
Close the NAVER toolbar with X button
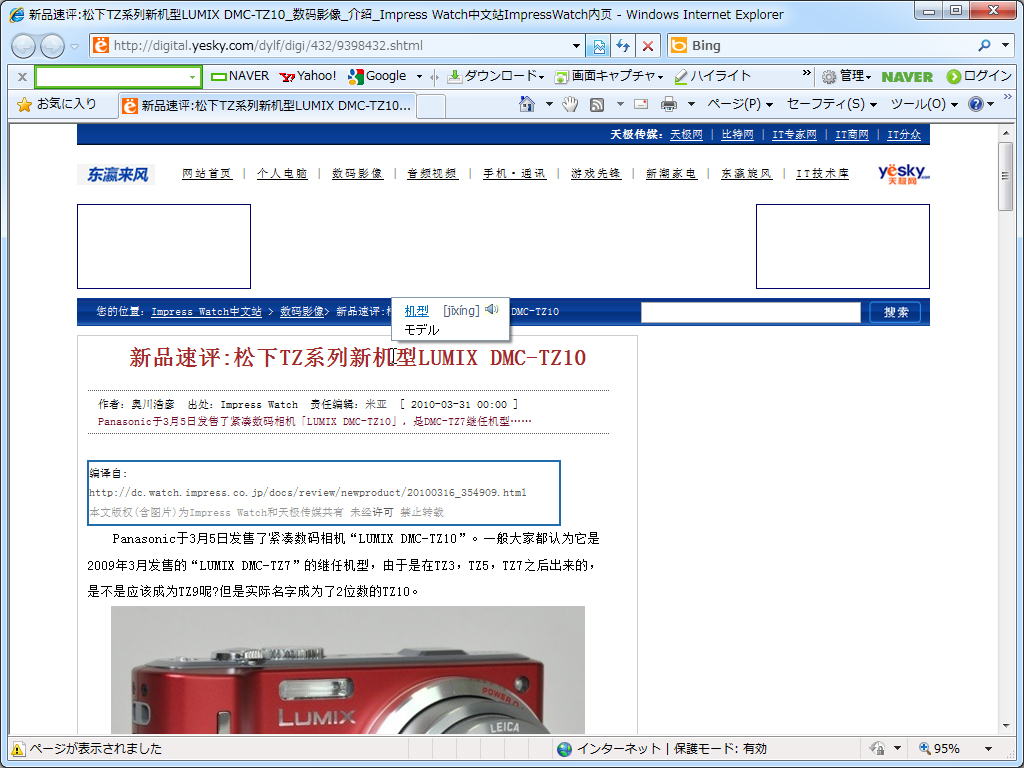tap(22, 77)
